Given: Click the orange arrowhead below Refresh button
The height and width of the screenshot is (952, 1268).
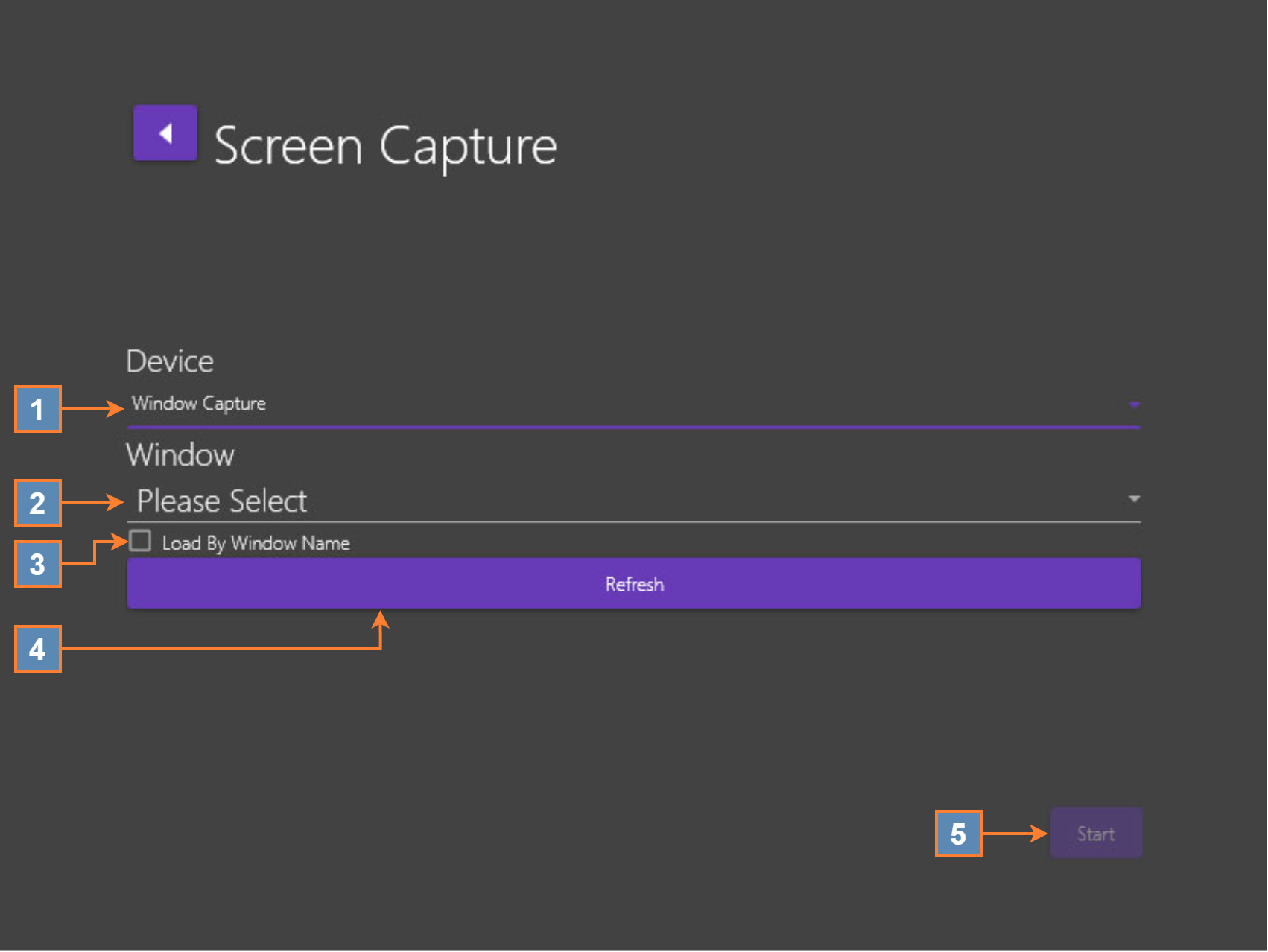Looking at the screenshot, I should point(381,620).
